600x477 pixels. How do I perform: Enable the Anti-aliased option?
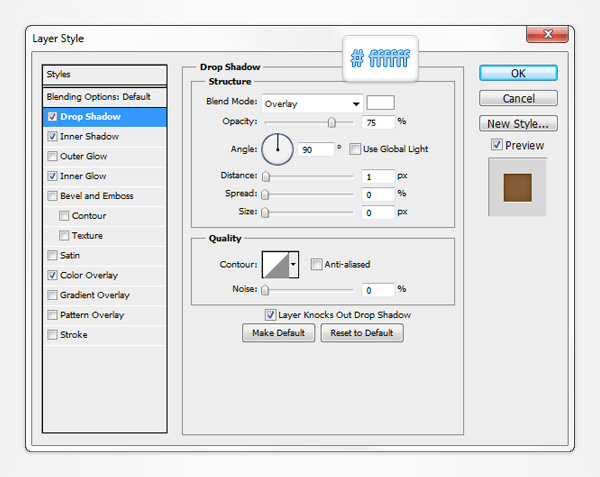(x=316, y=264)
